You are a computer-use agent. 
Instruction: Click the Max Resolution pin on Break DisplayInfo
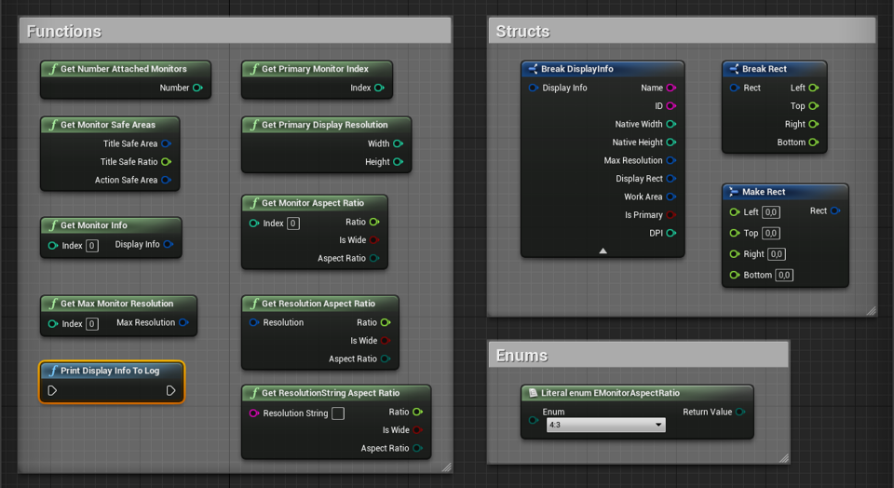671,161
